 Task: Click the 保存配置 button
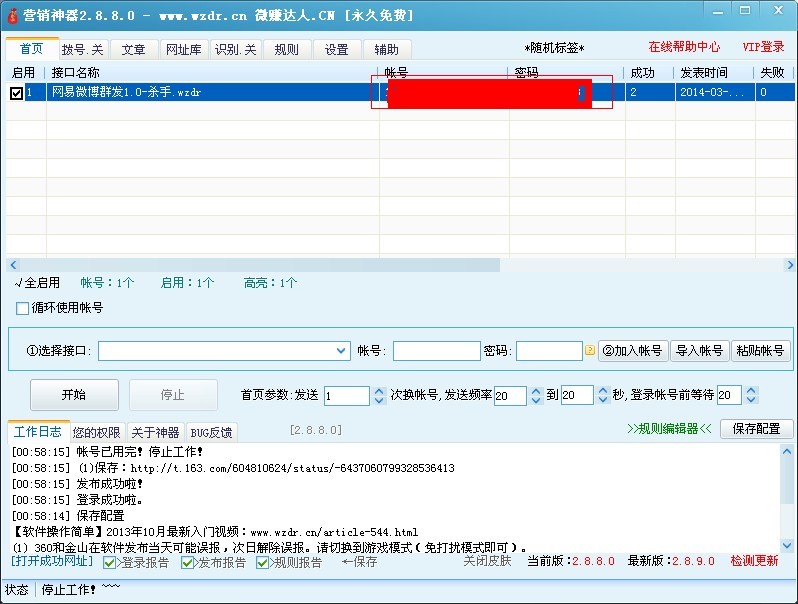[757, 429]
